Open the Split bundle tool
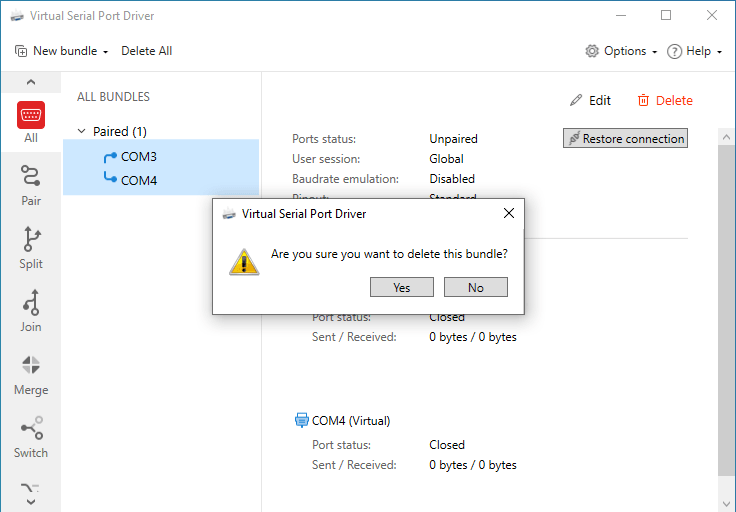Screen dimensions: 736x512 coord(31,248)
